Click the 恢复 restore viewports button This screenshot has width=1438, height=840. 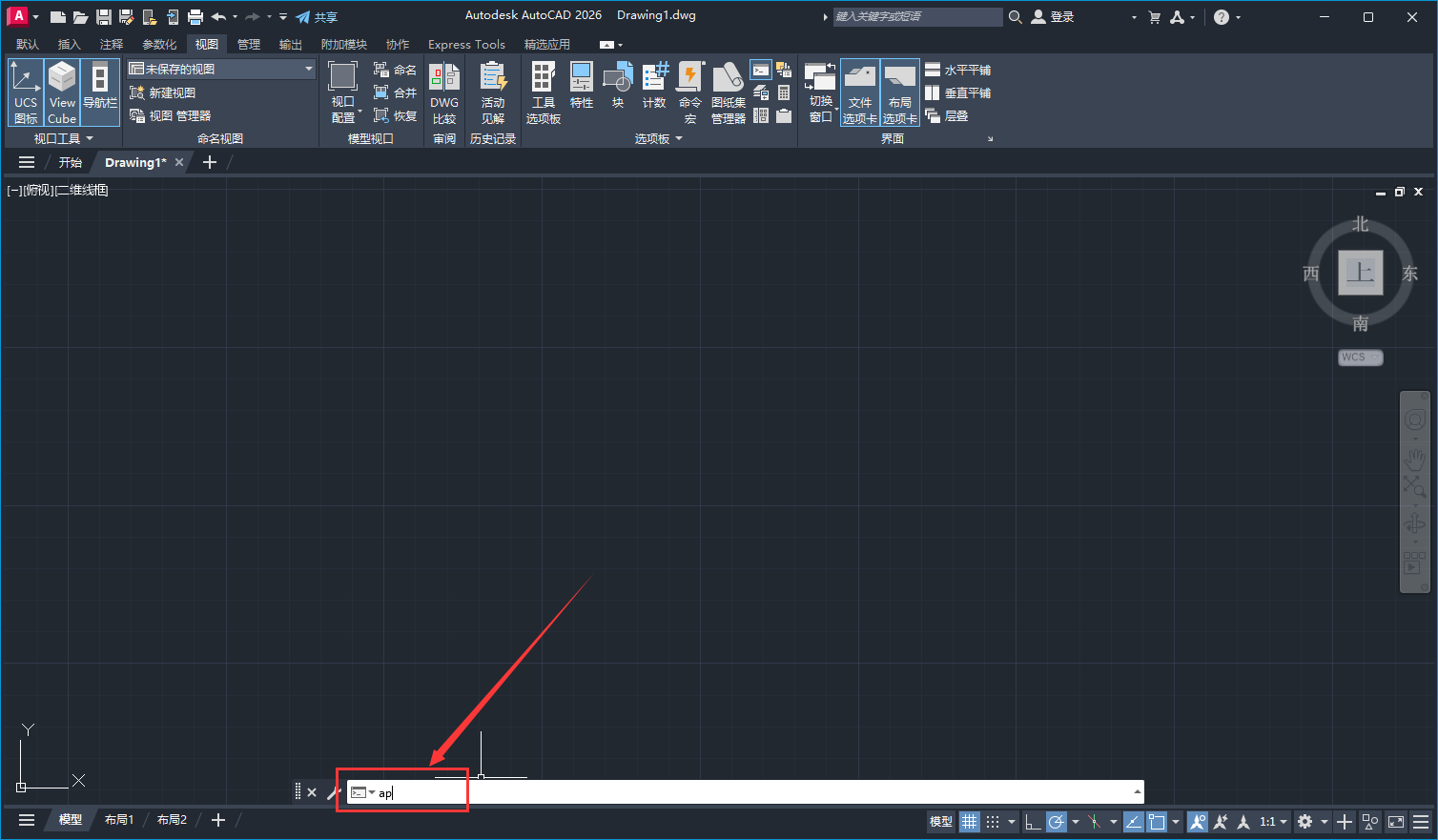click(x=395, y=115)
